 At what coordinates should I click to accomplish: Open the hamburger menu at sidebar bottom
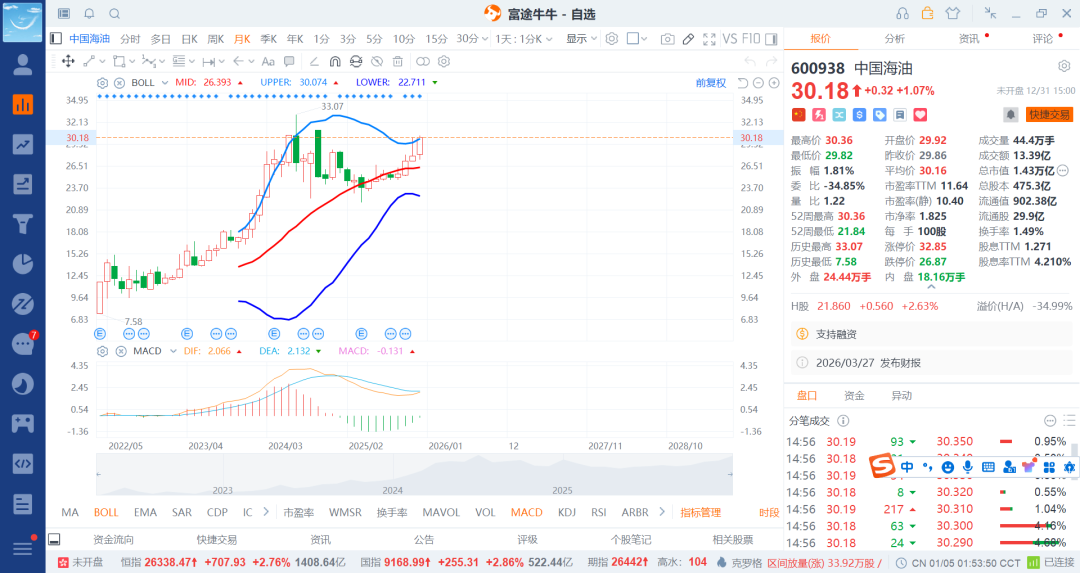23,548
